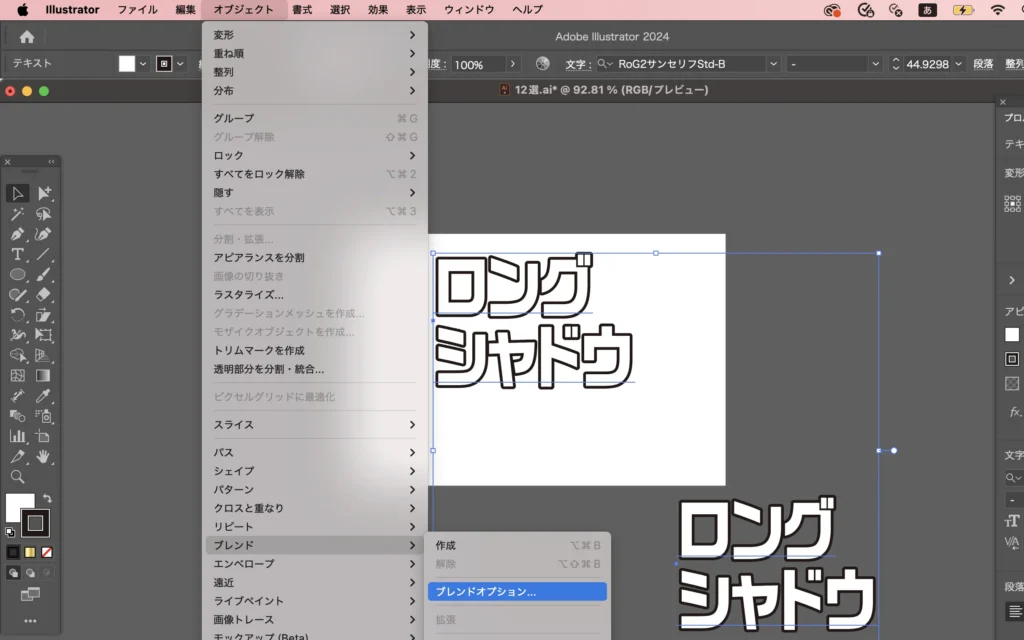
Task: Click the ラスタライズ... menu command
Action: [x=249, y=295]
